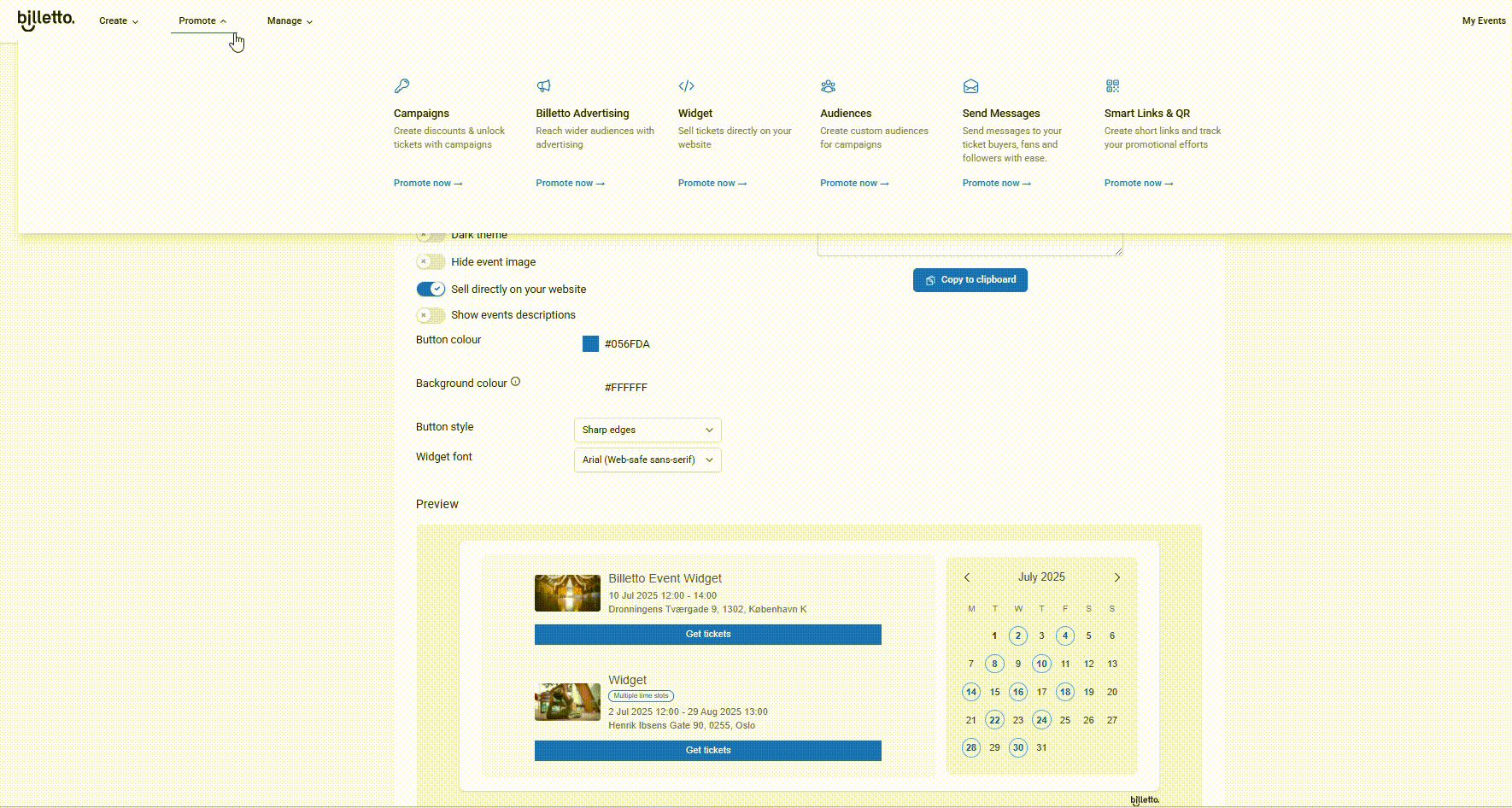This screenshot has width=1512, height=808.
Task: Click Promote now under Smart Links & QR
Action: pyautogui.click(x=1139, y=183)
